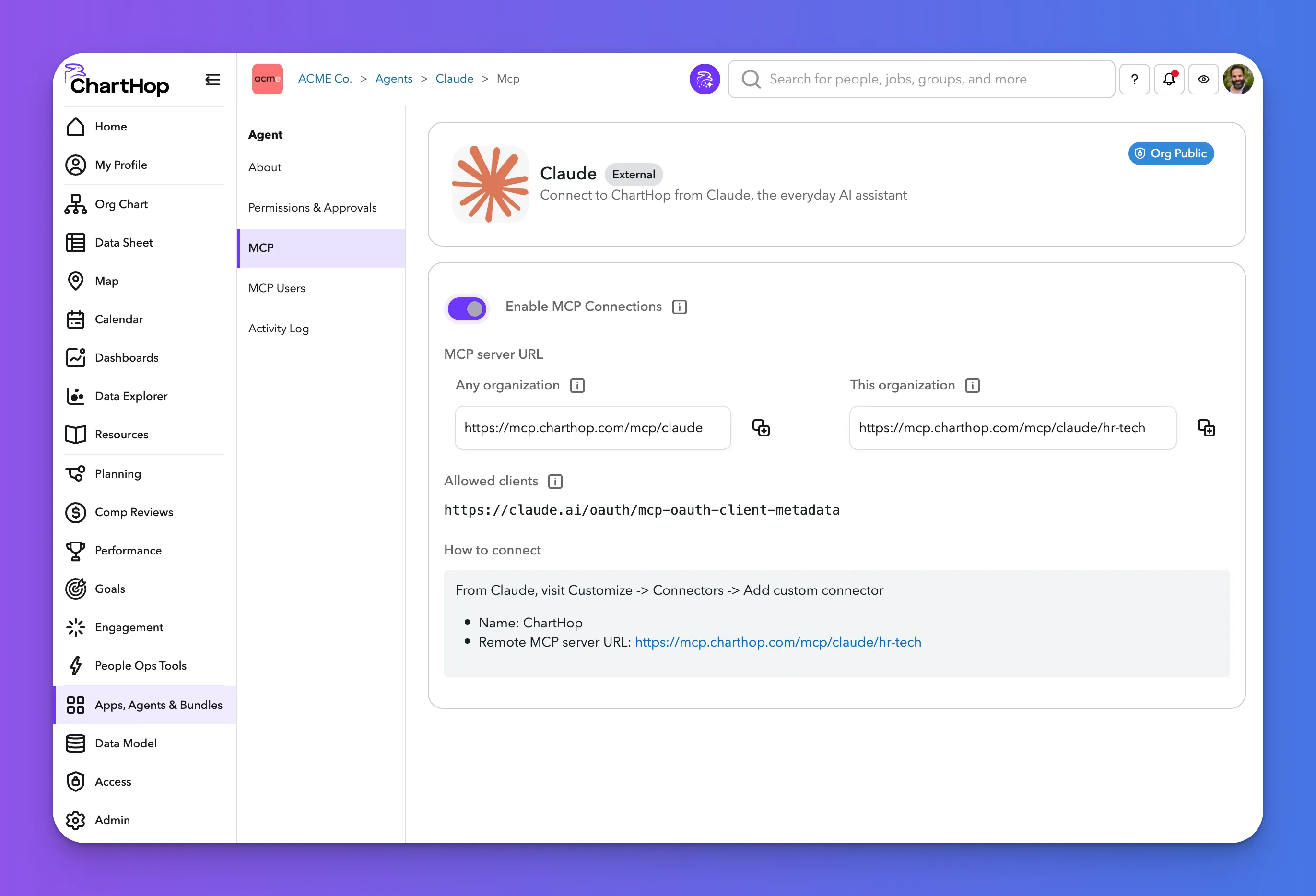Open Data Sheet
This screenshot has width=1316, height=896.
click(144, 242)
